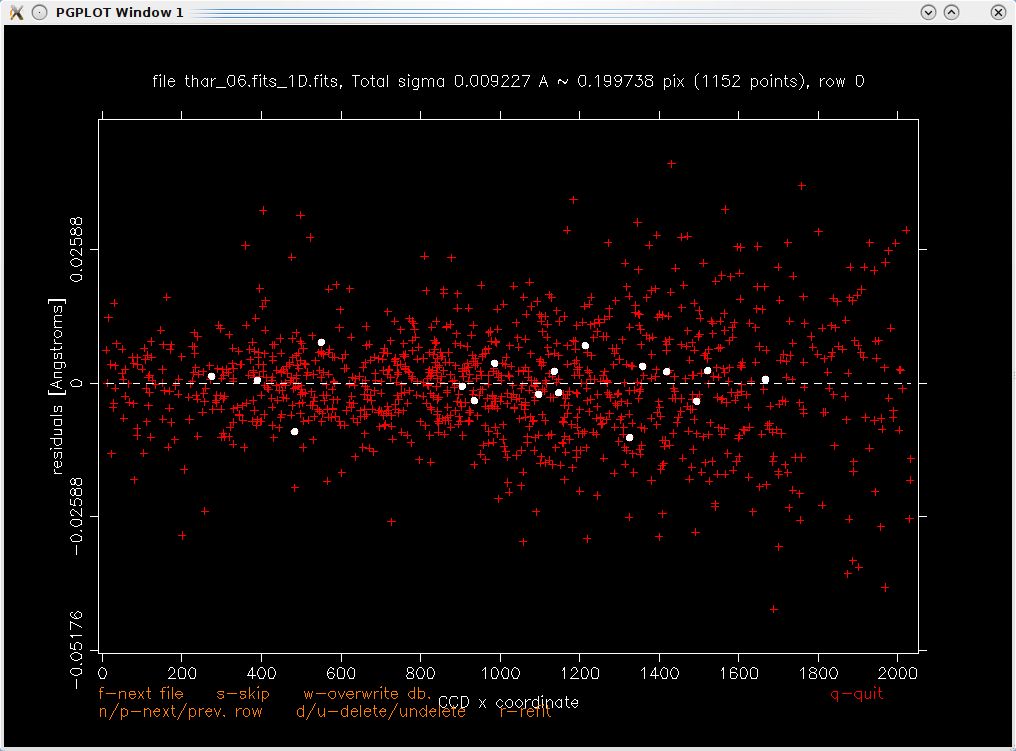Click the 'd/u-delete/undelete' command label

(x=381, y=711)
